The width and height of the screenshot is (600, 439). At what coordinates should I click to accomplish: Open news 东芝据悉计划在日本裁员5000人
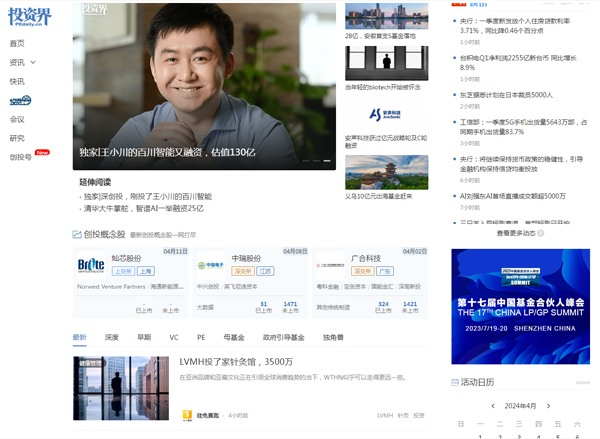pyautogui.click(x=506, y=95)
